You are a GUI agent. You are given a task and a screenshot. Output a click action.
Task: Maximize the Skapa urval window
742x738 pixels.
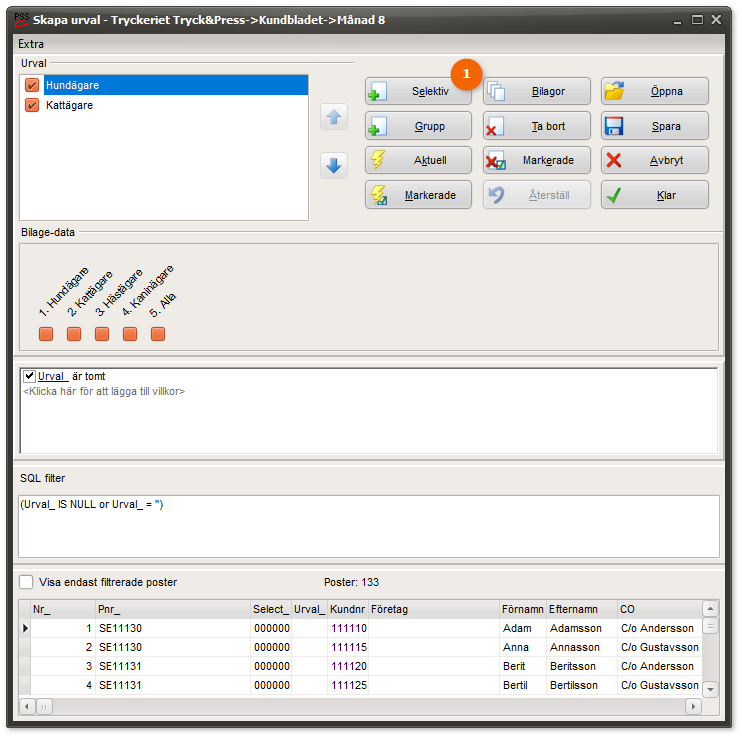697,19
